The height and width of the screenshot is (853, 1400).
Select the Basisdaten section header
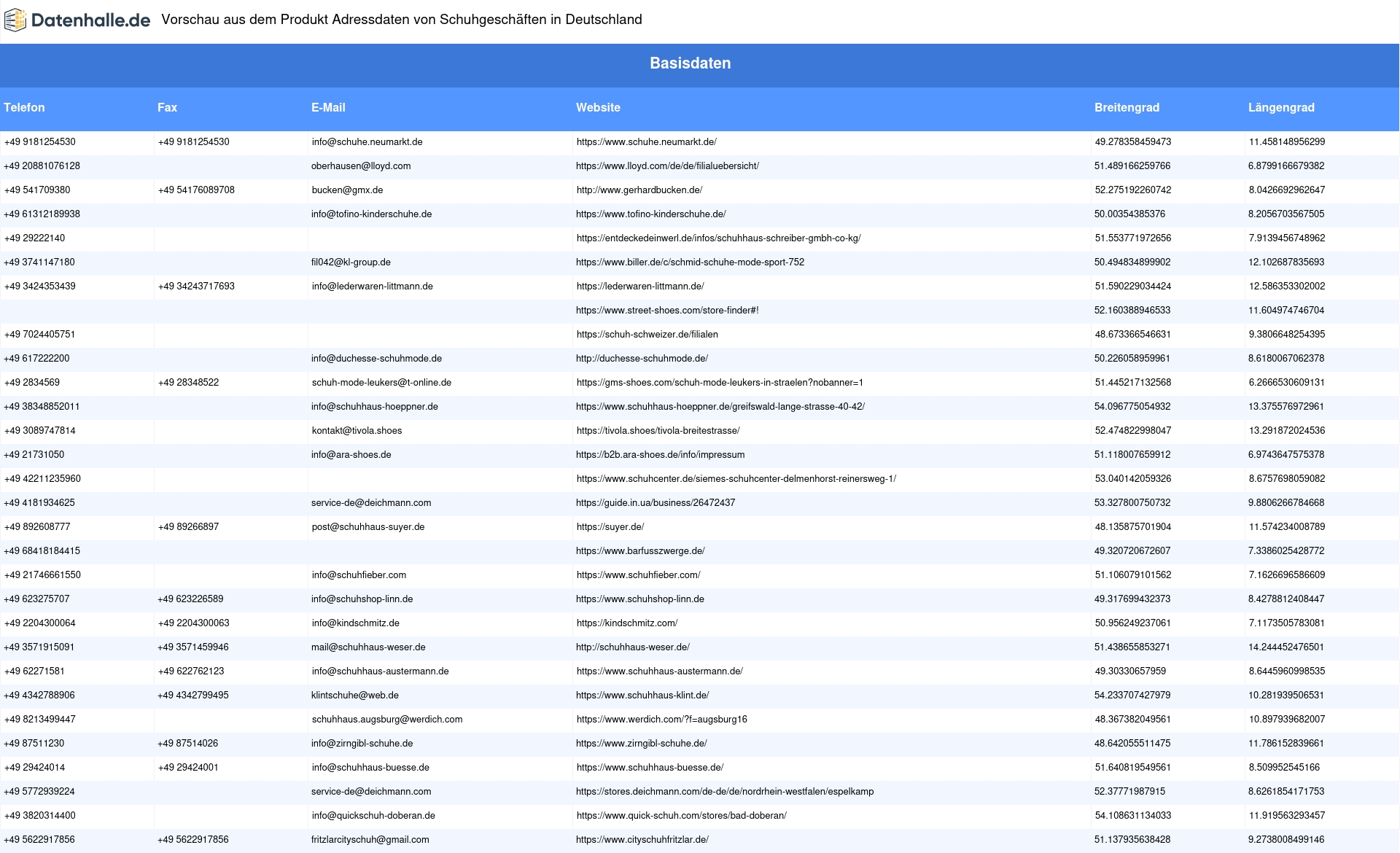click(691, 63)
